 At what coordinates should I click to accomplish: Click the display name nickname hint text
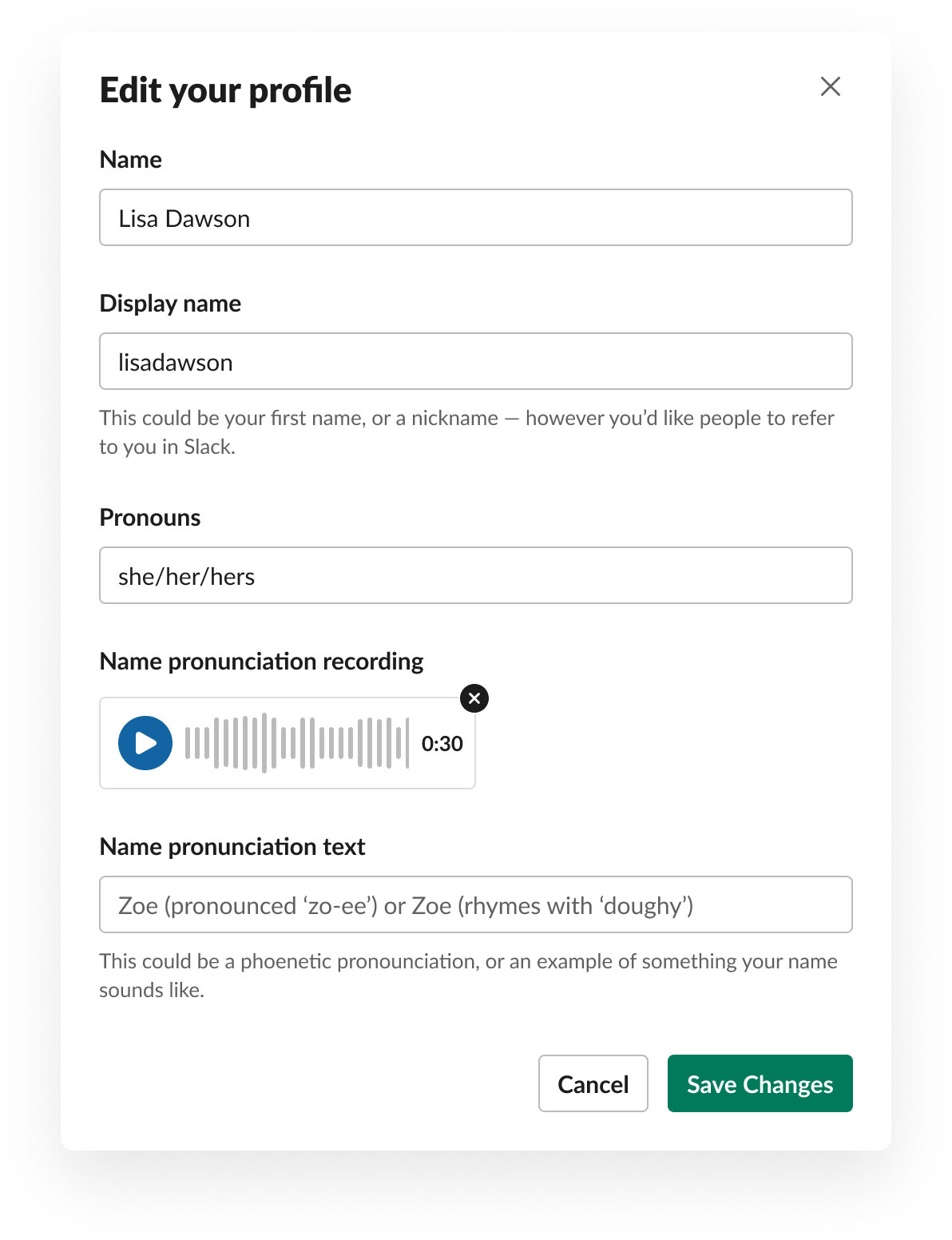pos(466,431)
